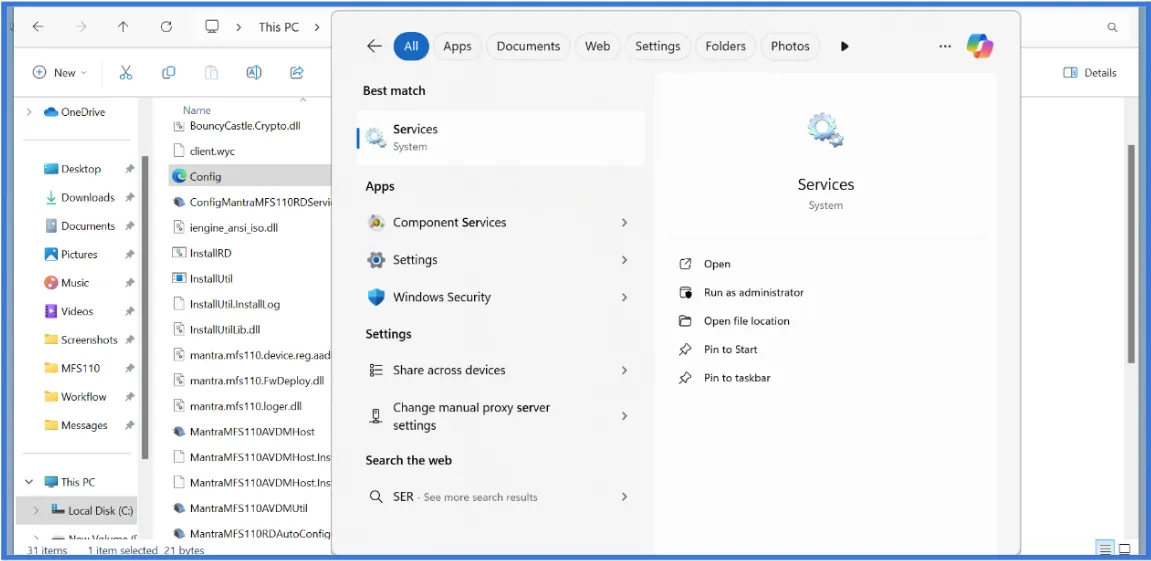
Task: Select the InstallUtil.InstallLog file
Action: pos(235,304)
